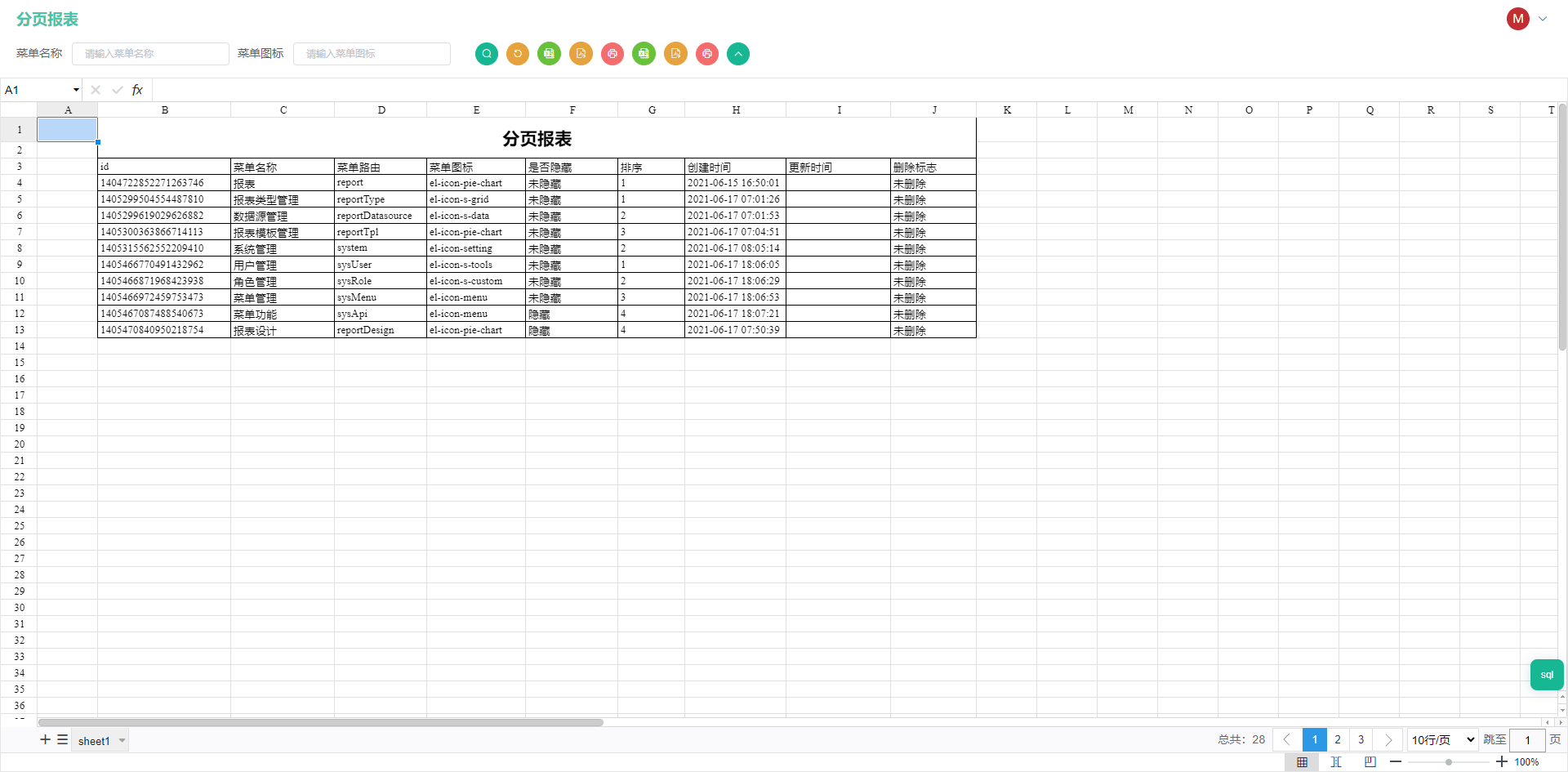1568x772 pixels.
Task: Focus the 菜单图标 input field
Action: point(372,54)
